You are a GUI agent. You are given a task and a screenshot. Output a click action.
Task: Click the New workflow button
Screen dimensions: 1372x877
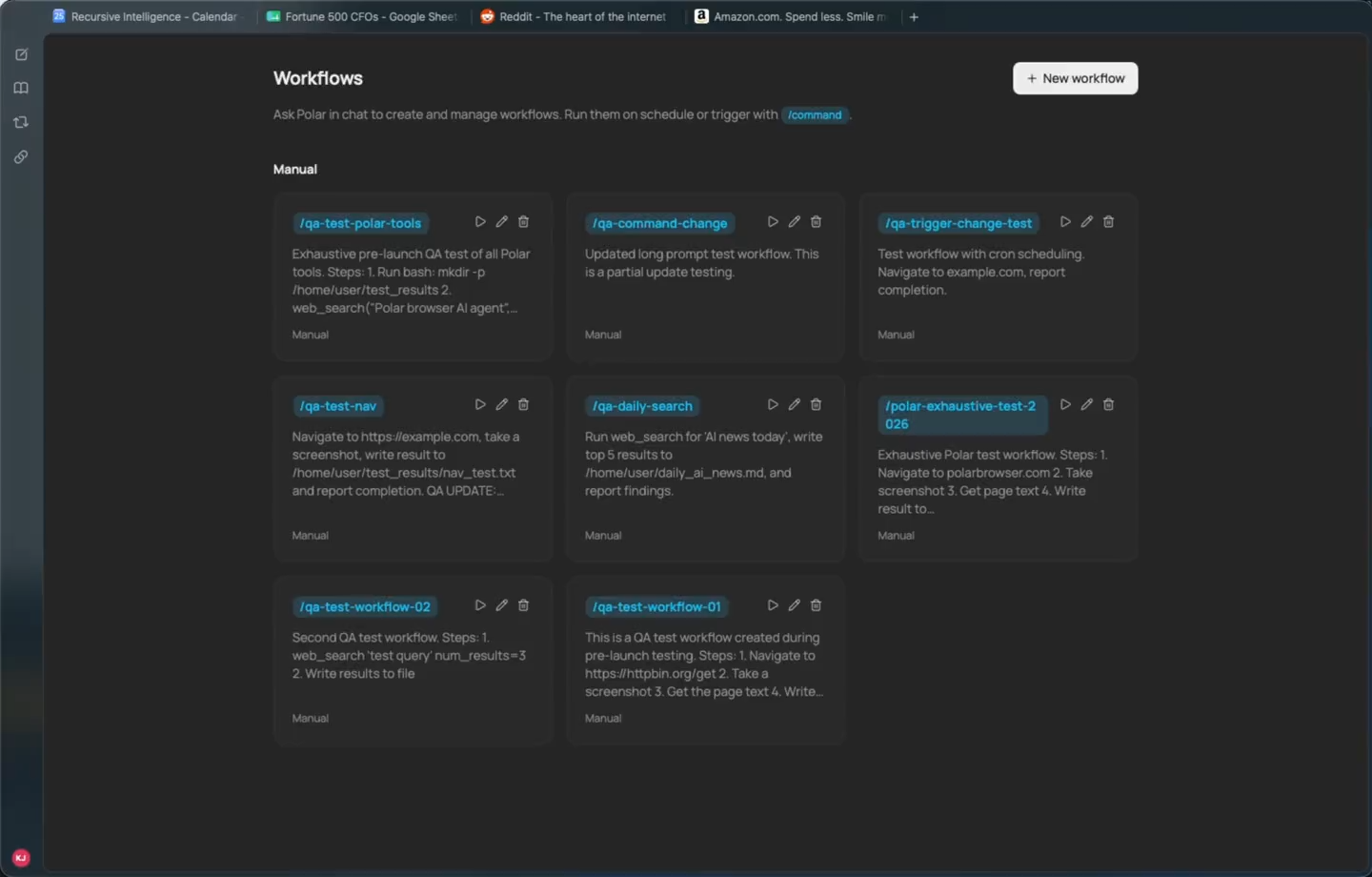(1076, 79)
